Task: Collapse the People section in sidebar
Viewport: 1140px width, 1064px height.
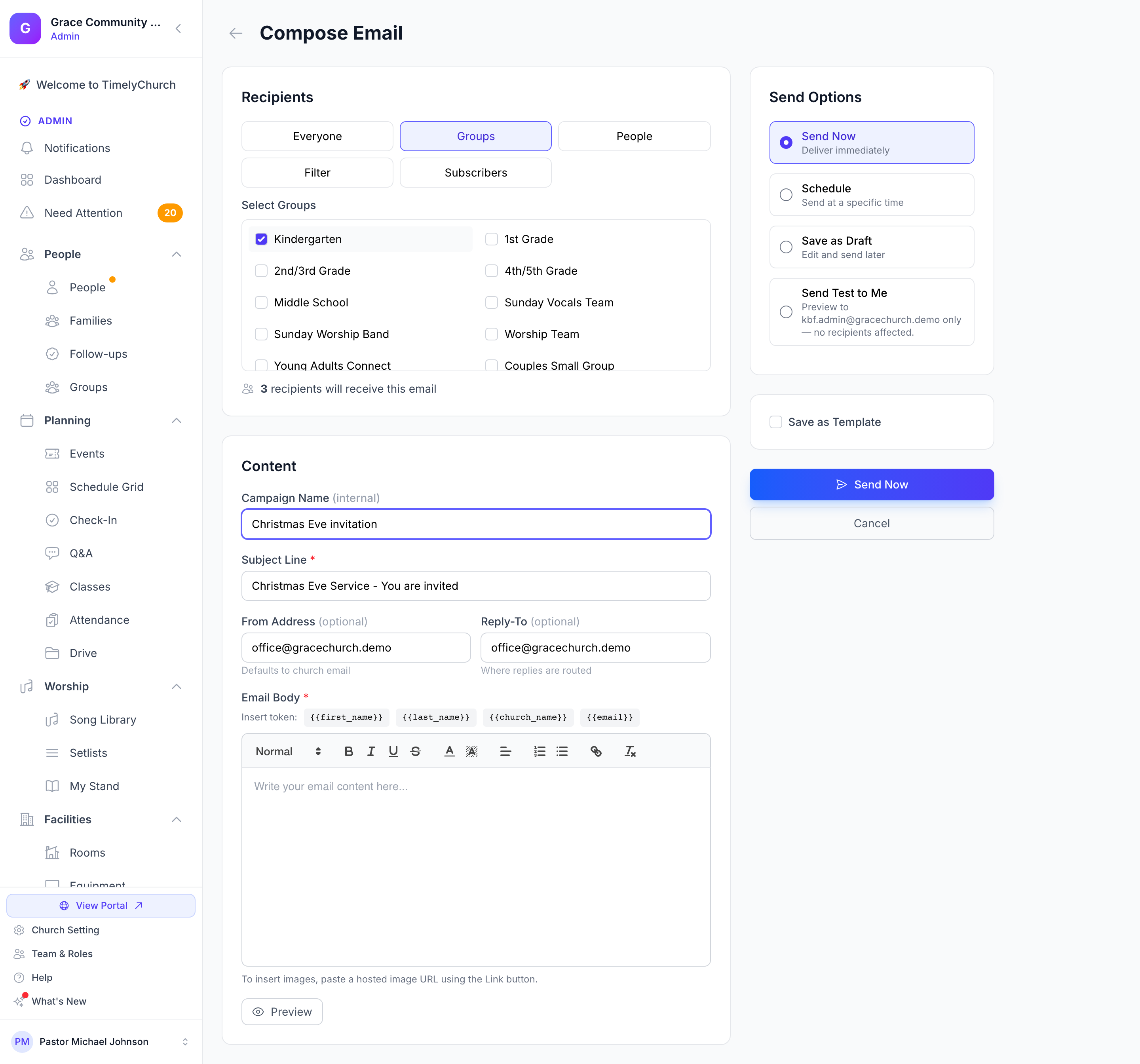Action: point(177,254)
